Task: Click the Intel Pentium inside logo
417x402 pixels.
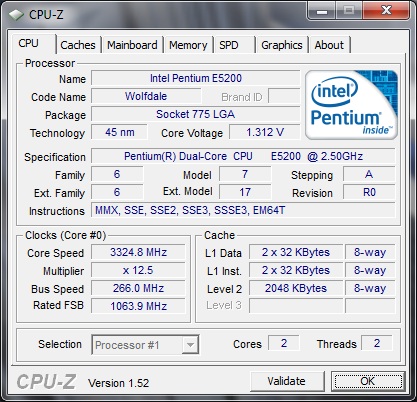Action: pyautogui.click(x=351, y=105)
